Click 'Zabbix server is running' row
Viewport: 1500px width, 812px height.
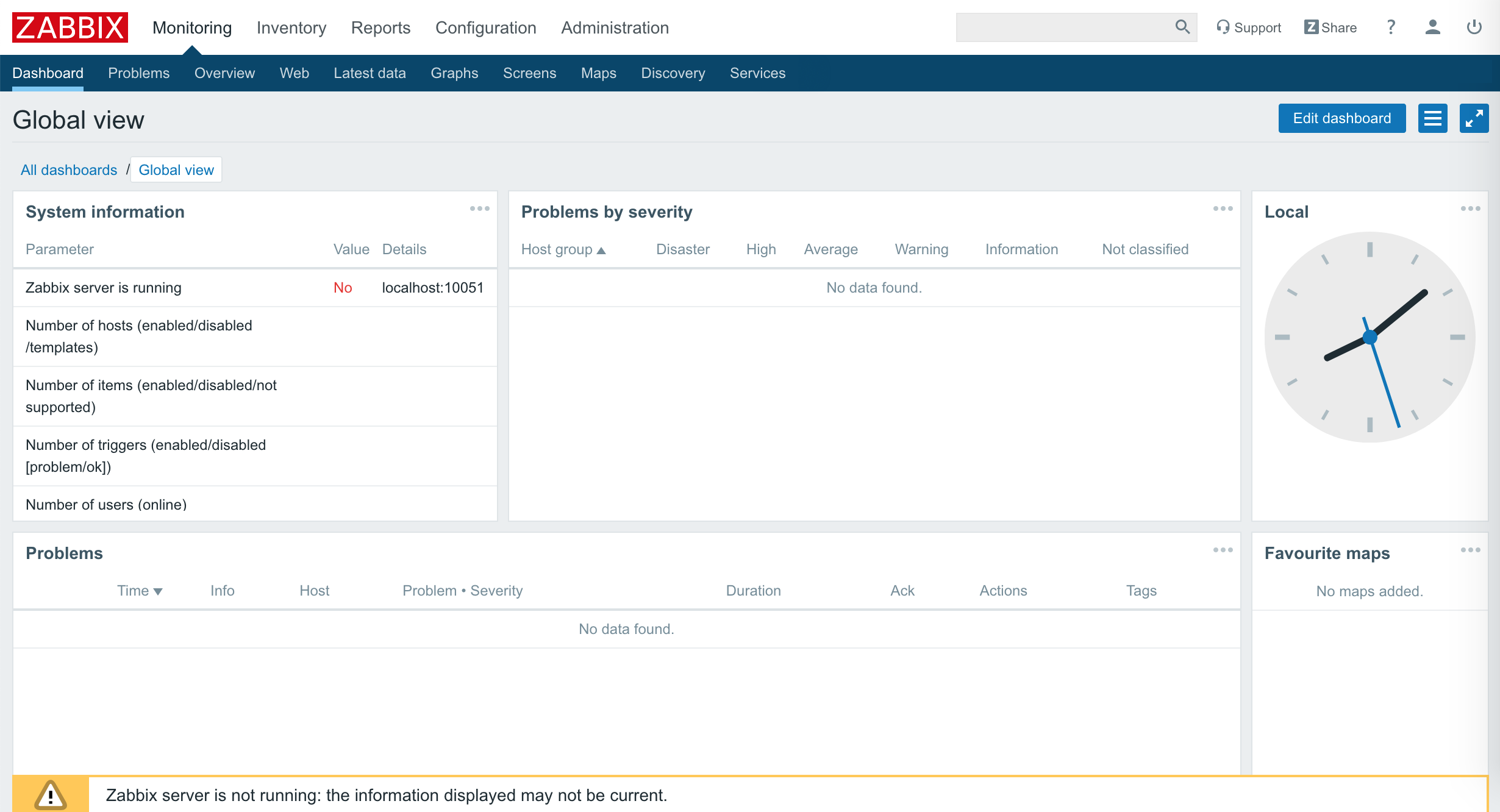[255, 288]
